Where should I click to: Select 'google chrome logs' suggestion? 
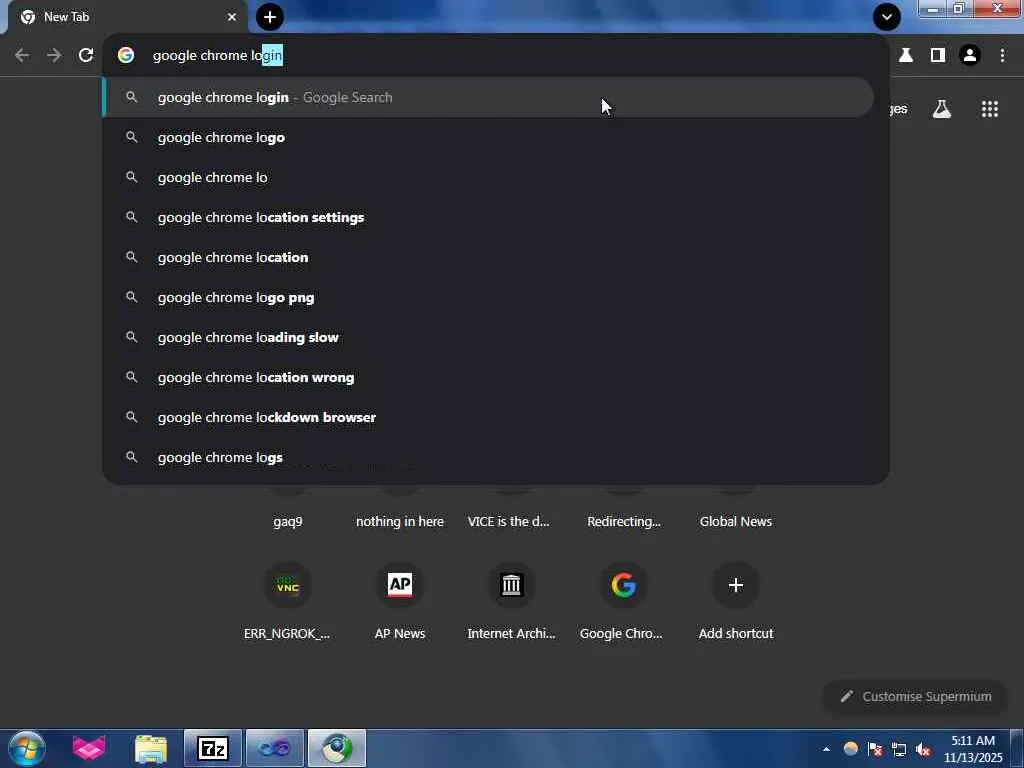pos(488,457)
